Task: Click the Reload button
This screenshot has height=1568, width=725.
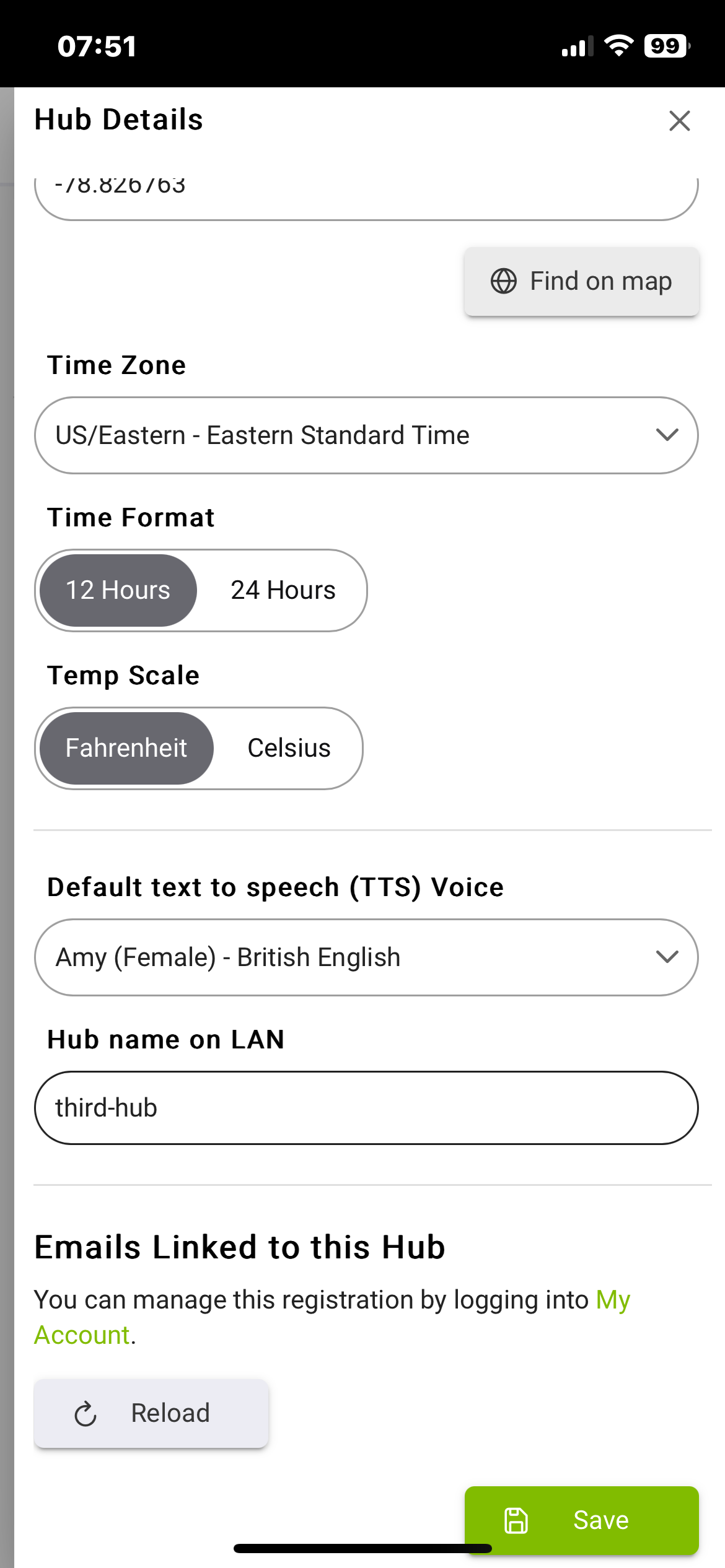Action: coord(151,1414)
